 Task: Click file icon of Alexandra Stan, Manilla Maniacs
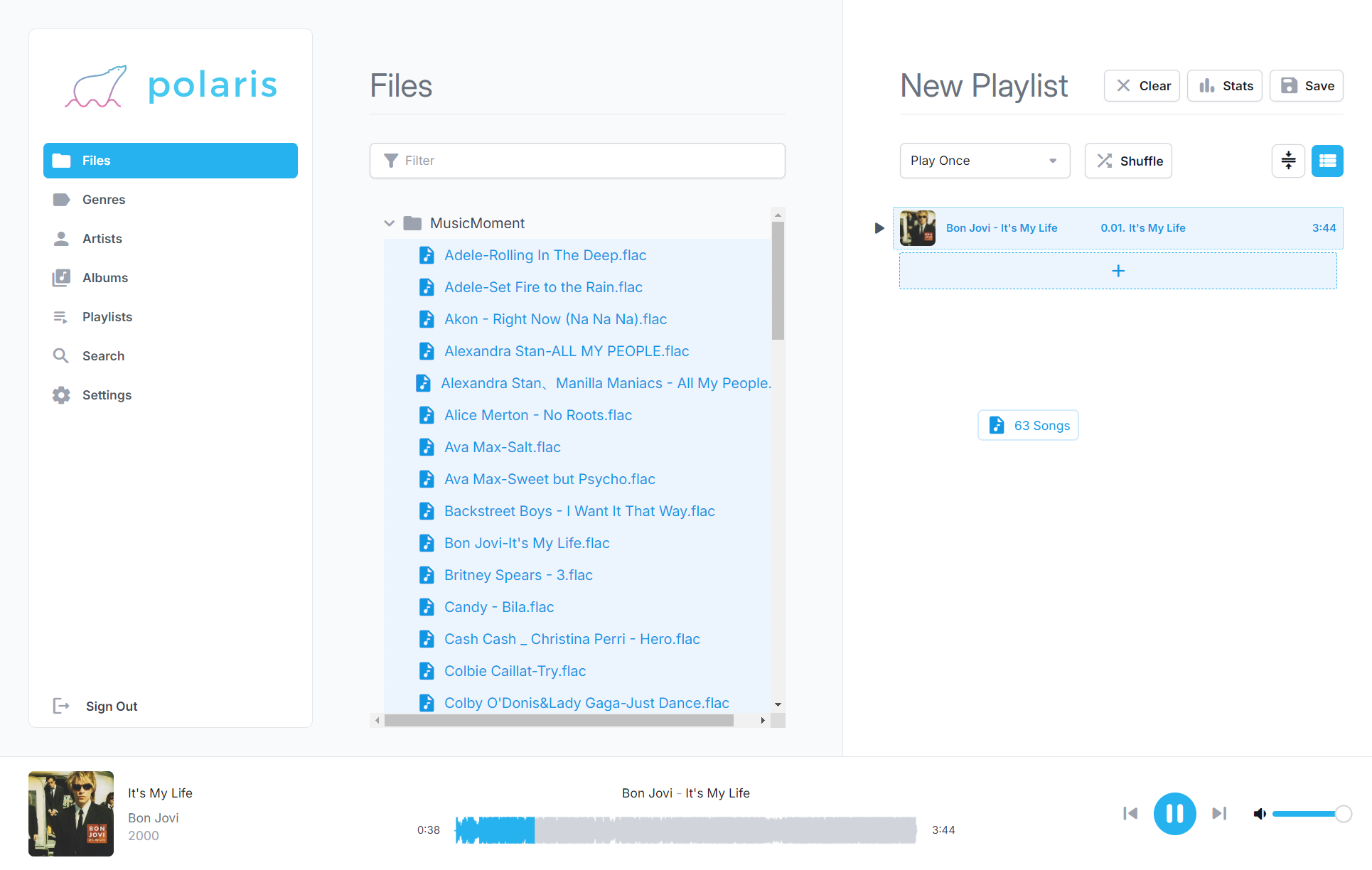423,383
